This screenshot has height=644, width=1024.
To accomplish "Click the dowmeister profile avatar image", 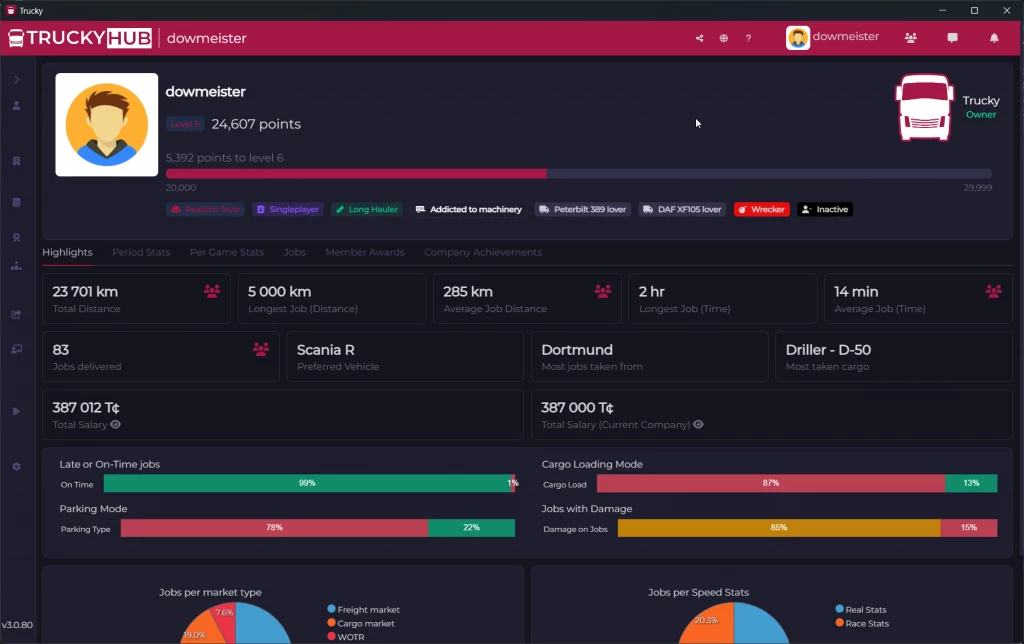I will pyautogui.click(x=106, y=124).
